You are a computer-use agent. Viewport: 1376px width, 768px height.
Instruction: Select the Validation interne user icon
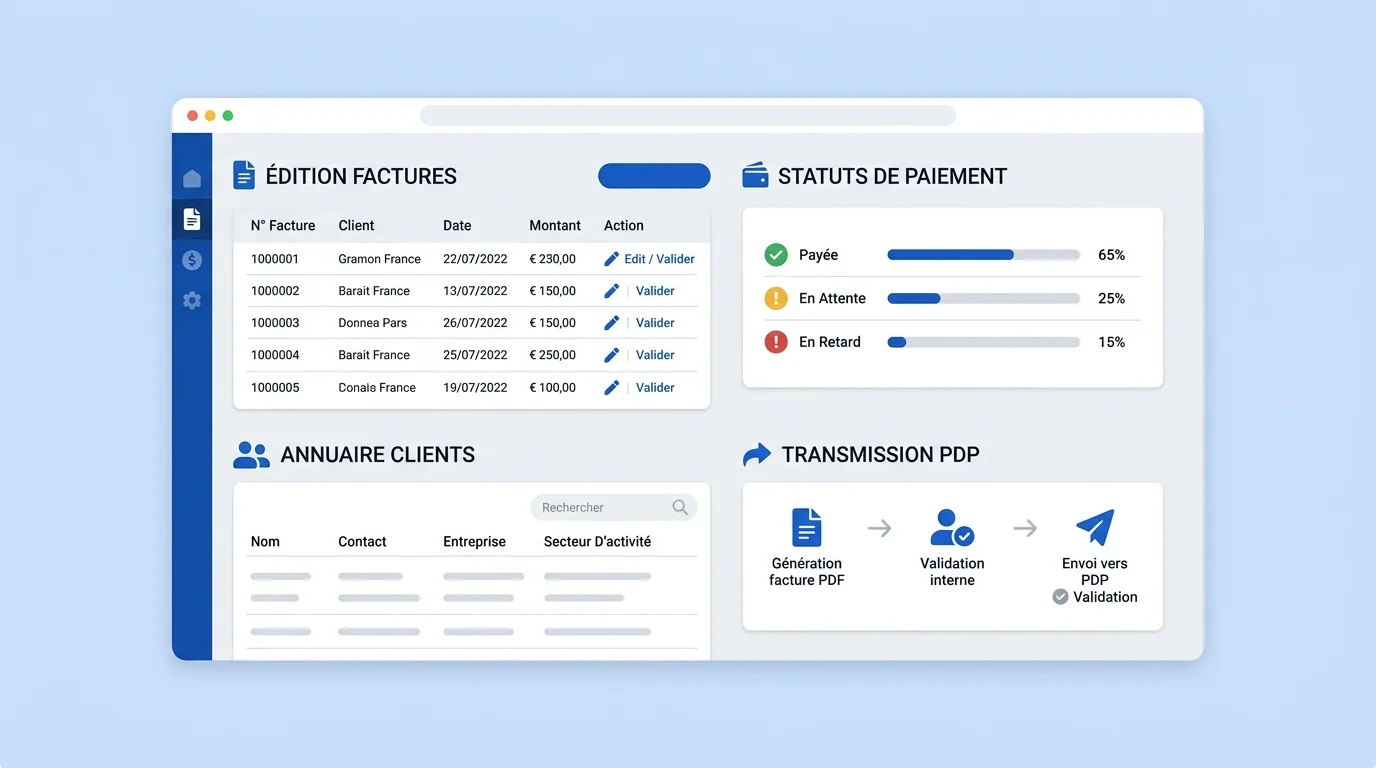(951, 527)
